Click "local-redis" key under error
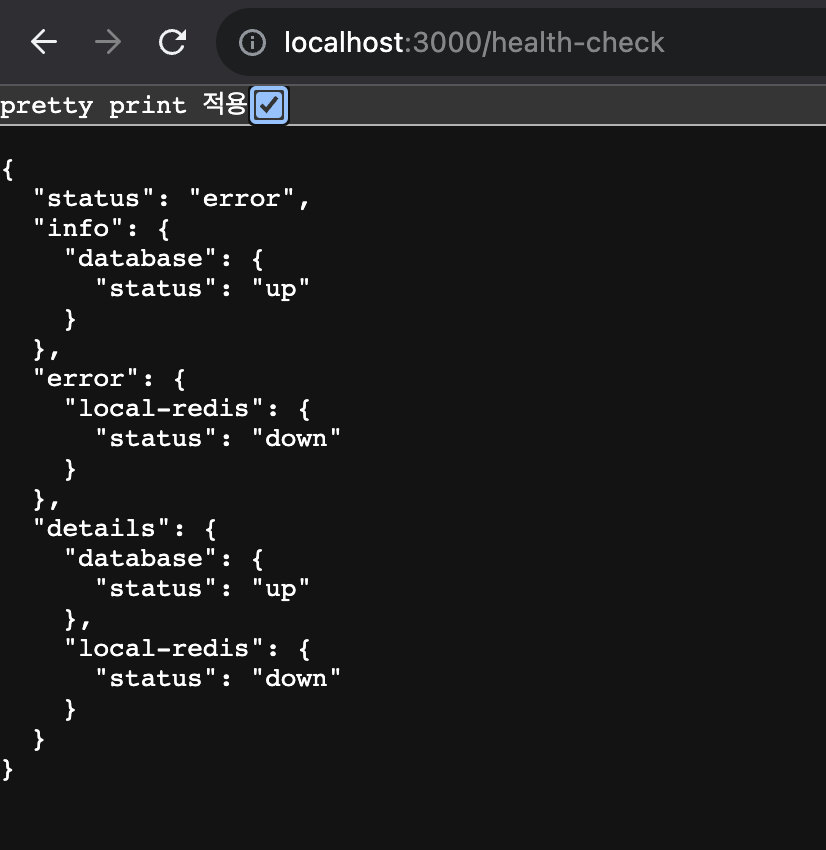Screen dimensions: 826x850 tap(164, 409)
